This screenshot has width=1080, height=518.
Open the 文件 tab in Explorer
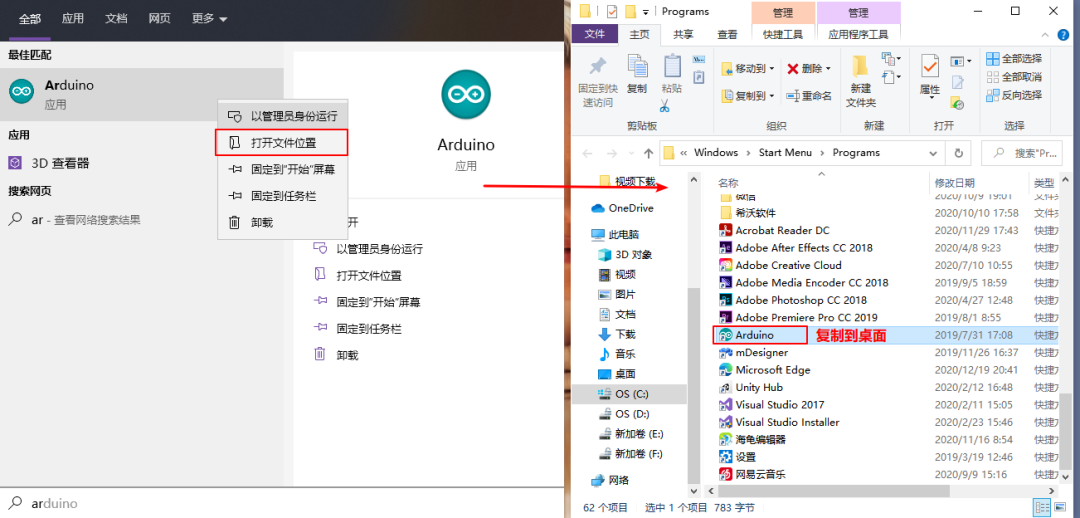click(594, 34)
